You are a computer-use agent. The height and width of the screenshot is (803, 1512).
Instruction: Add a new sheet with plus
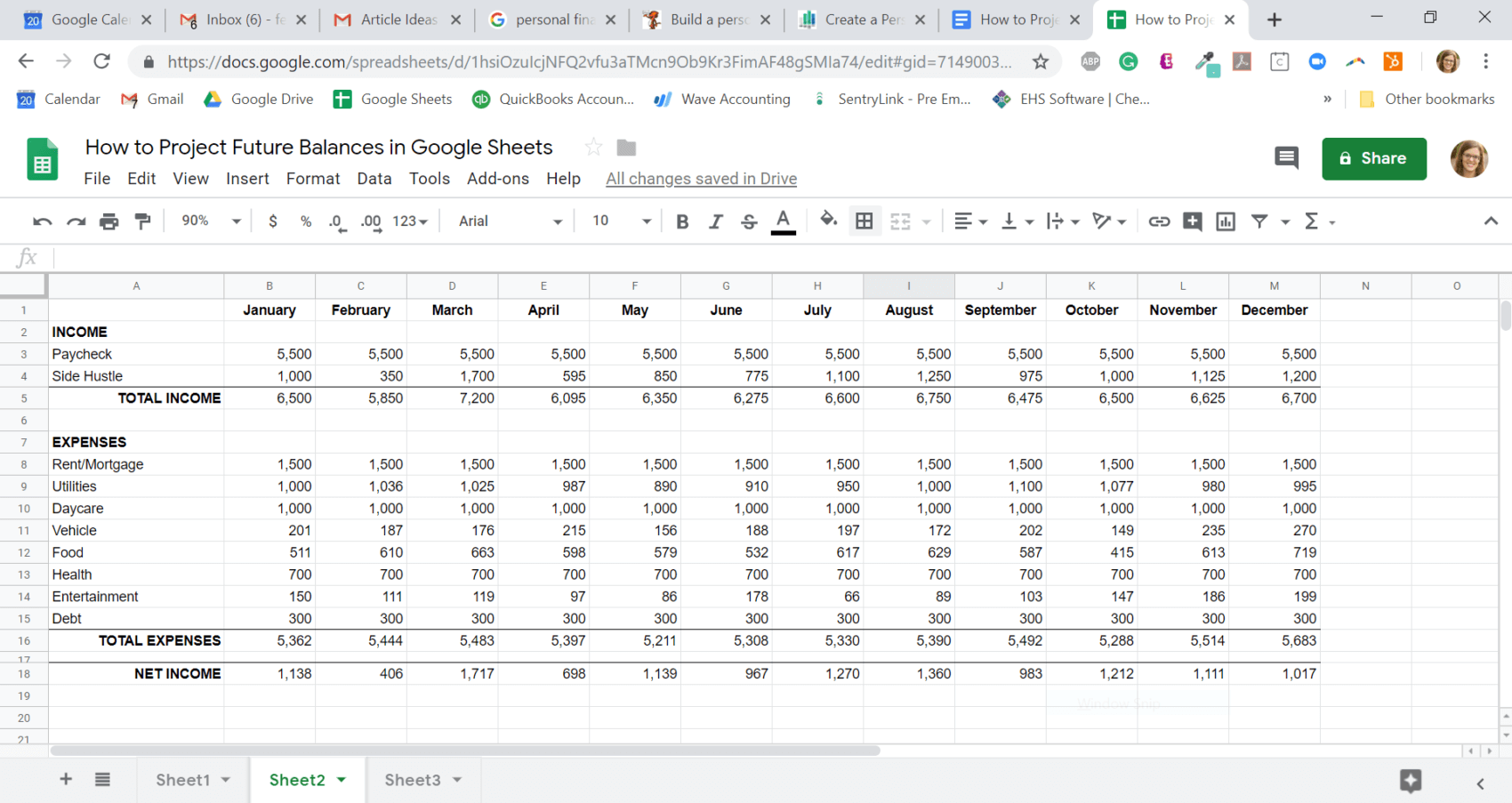[x=66, y=779]
